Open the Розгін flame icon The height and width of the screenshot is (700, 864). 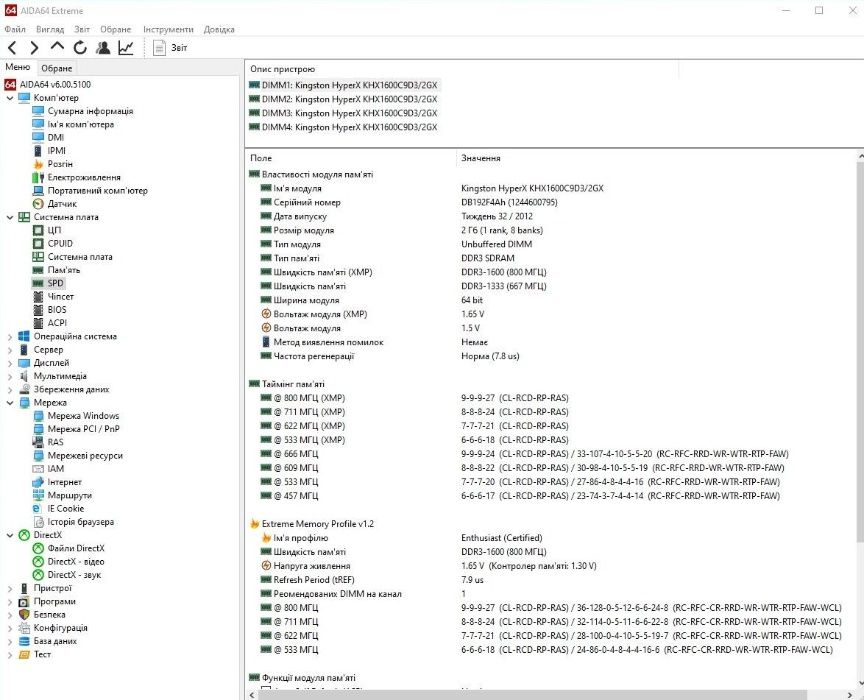pyautogui.click(x=38, y=164)
